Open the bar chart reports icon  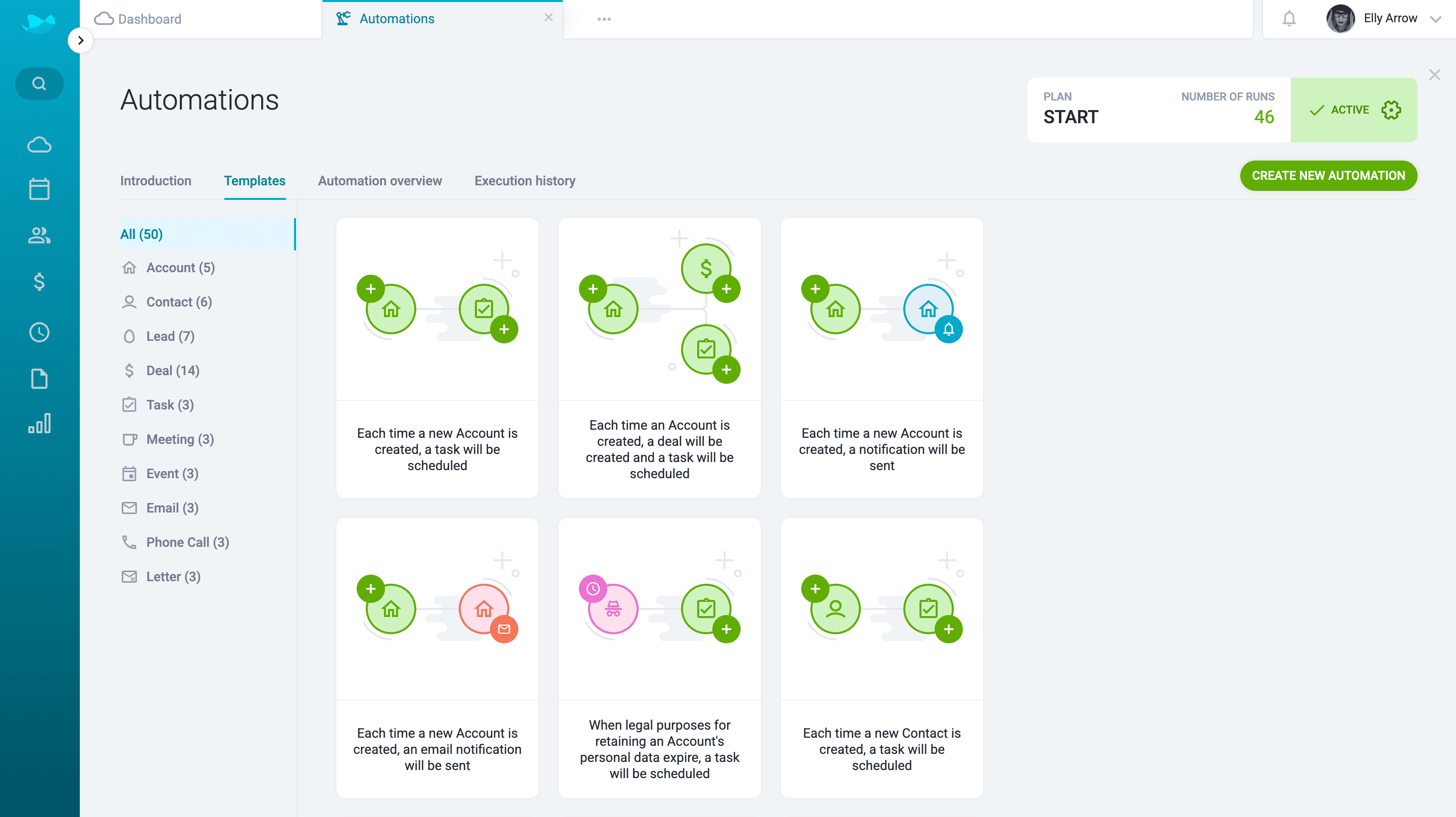coord(39,423)
